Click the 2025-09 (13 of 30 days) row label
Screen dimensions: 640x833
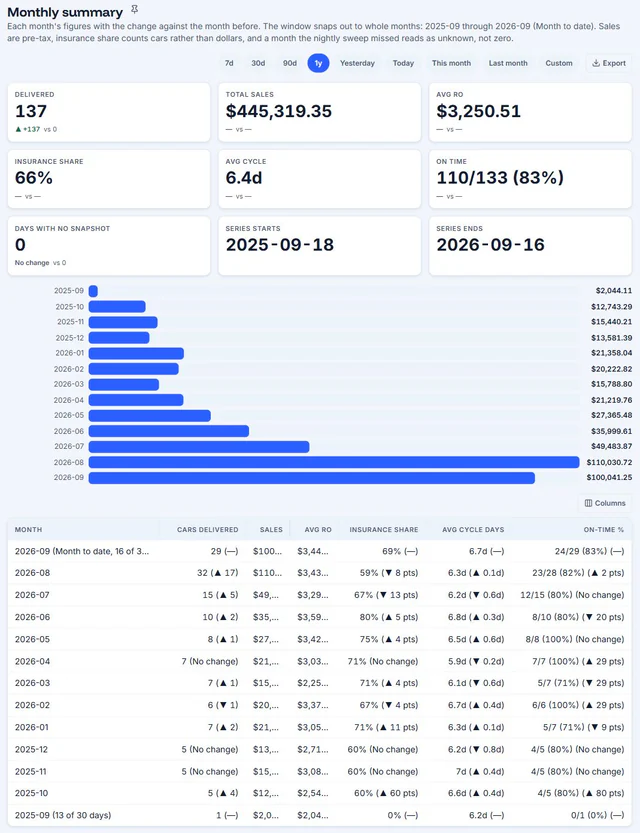[x=63, y=815]
